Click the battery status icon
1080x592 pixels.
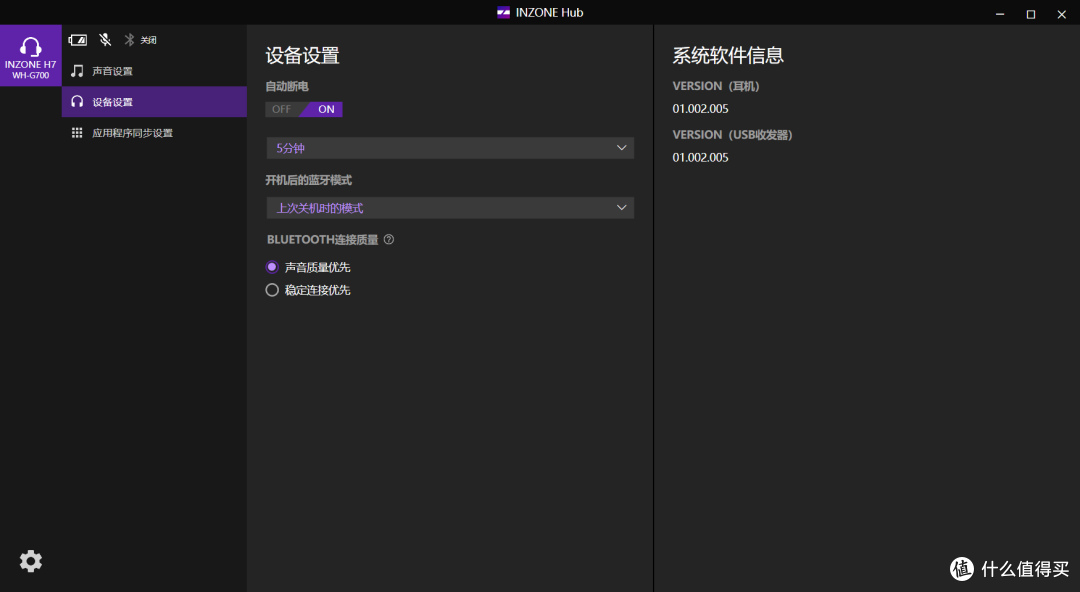[x=78, y=40]
